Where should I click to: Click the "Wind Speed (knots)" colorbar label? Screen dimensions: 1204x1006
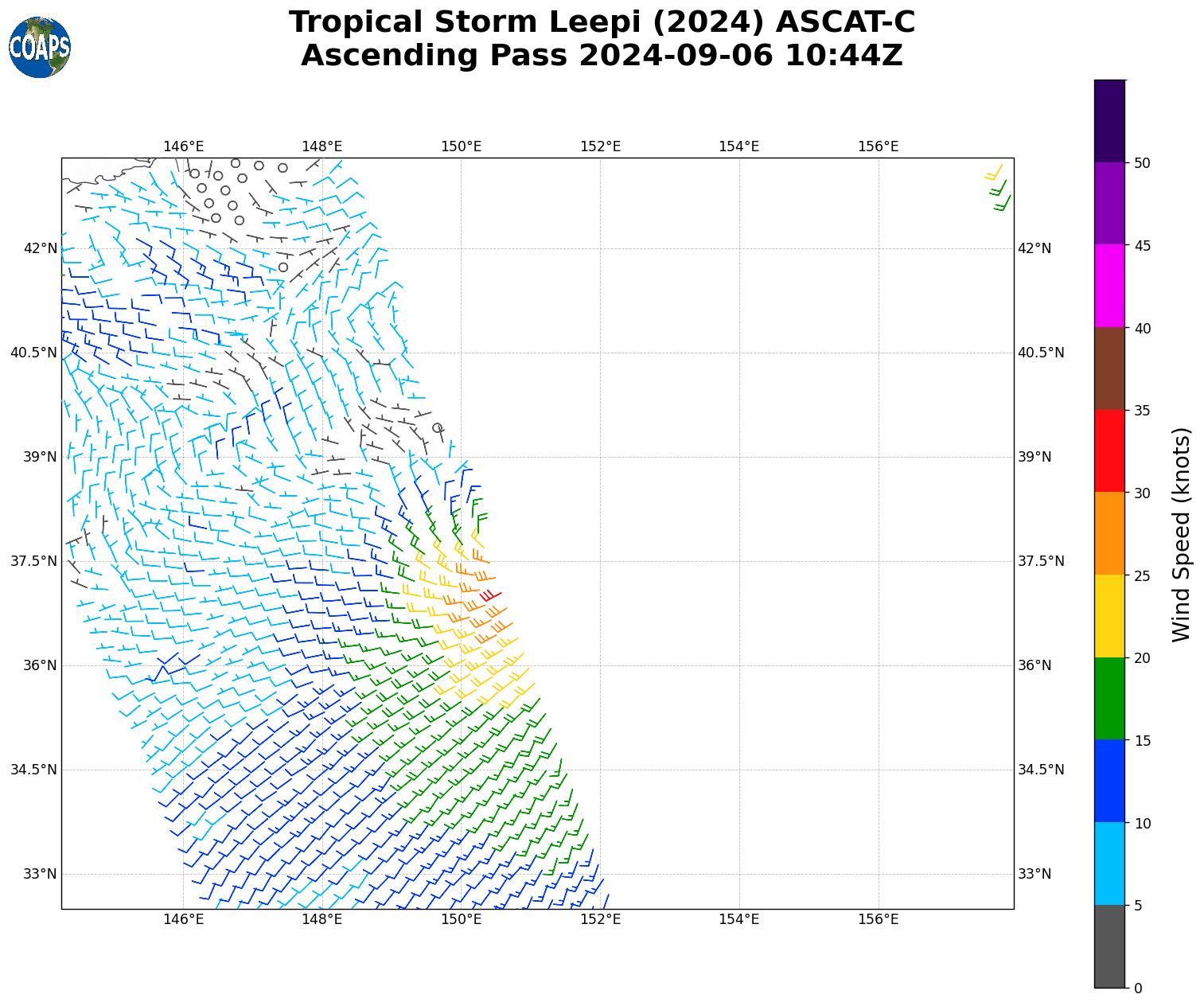tap(1182, 534)
